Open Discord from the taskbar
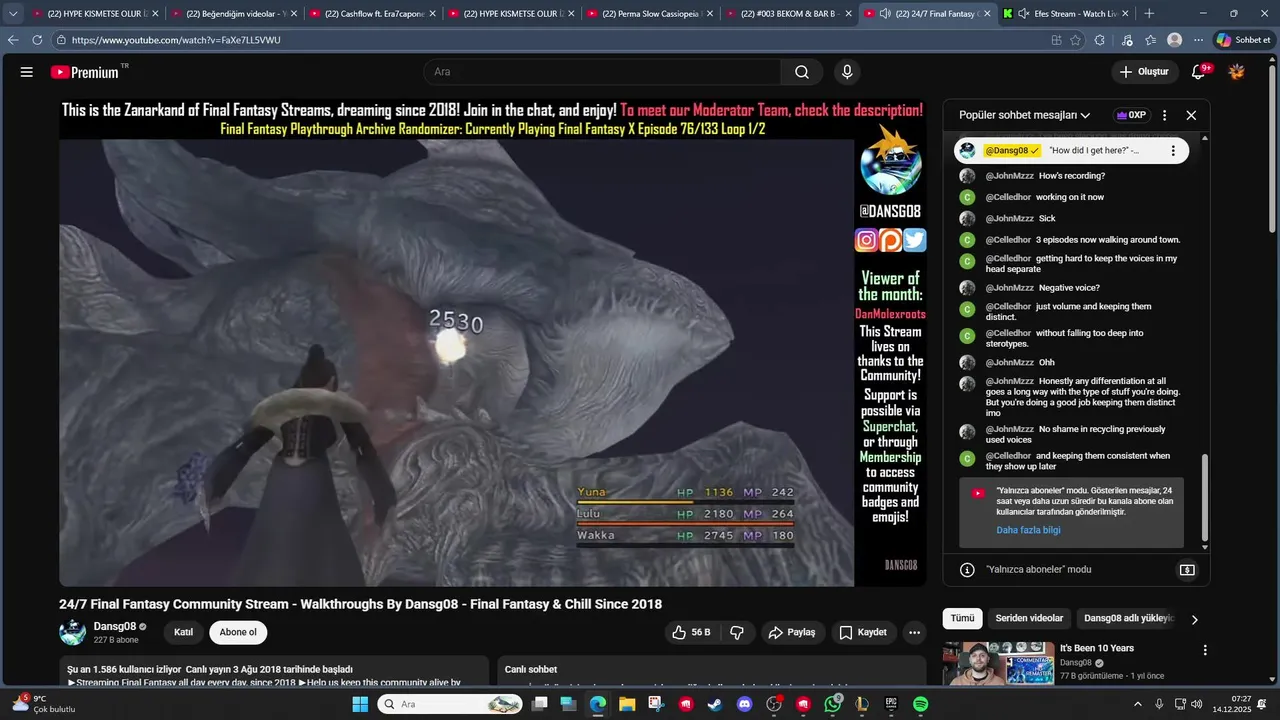The image size is (1280, 720). point(744,704)
